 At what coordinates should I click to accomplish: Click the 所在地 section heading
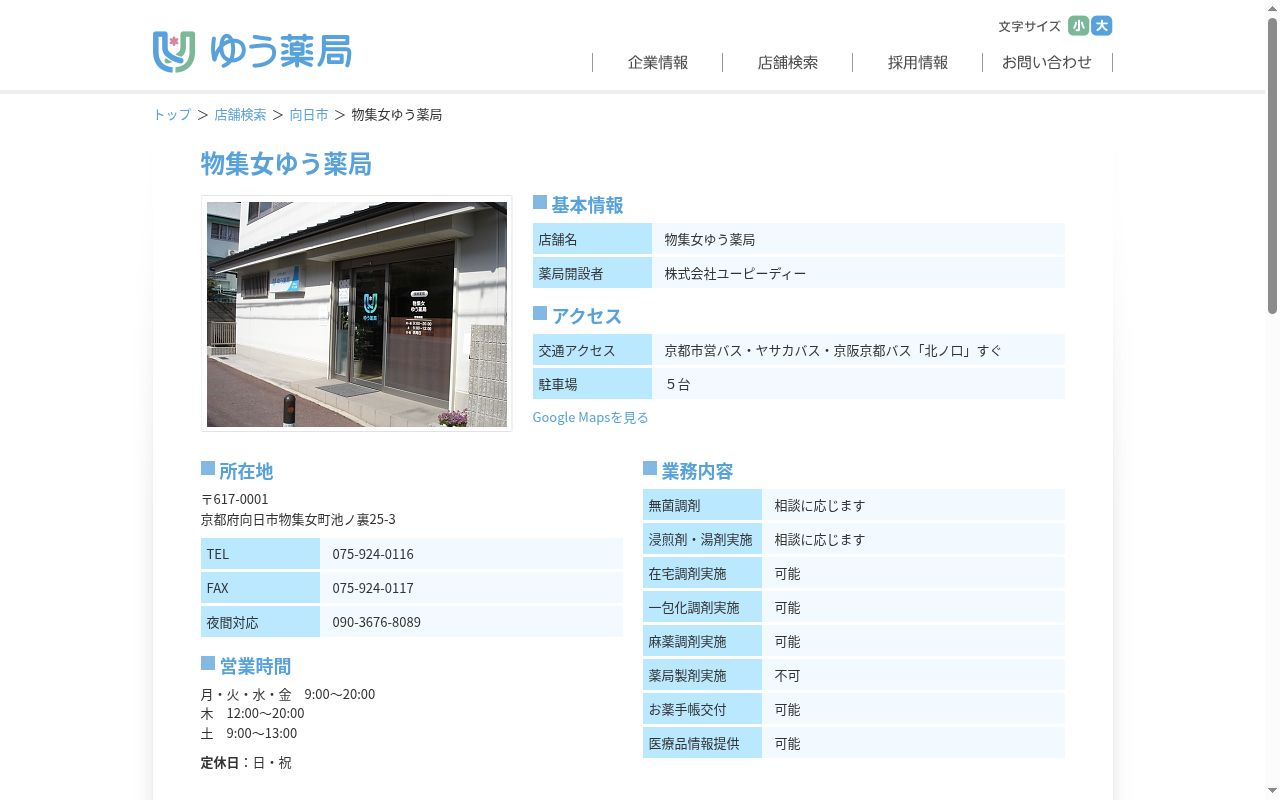click(x=246, y=471)
